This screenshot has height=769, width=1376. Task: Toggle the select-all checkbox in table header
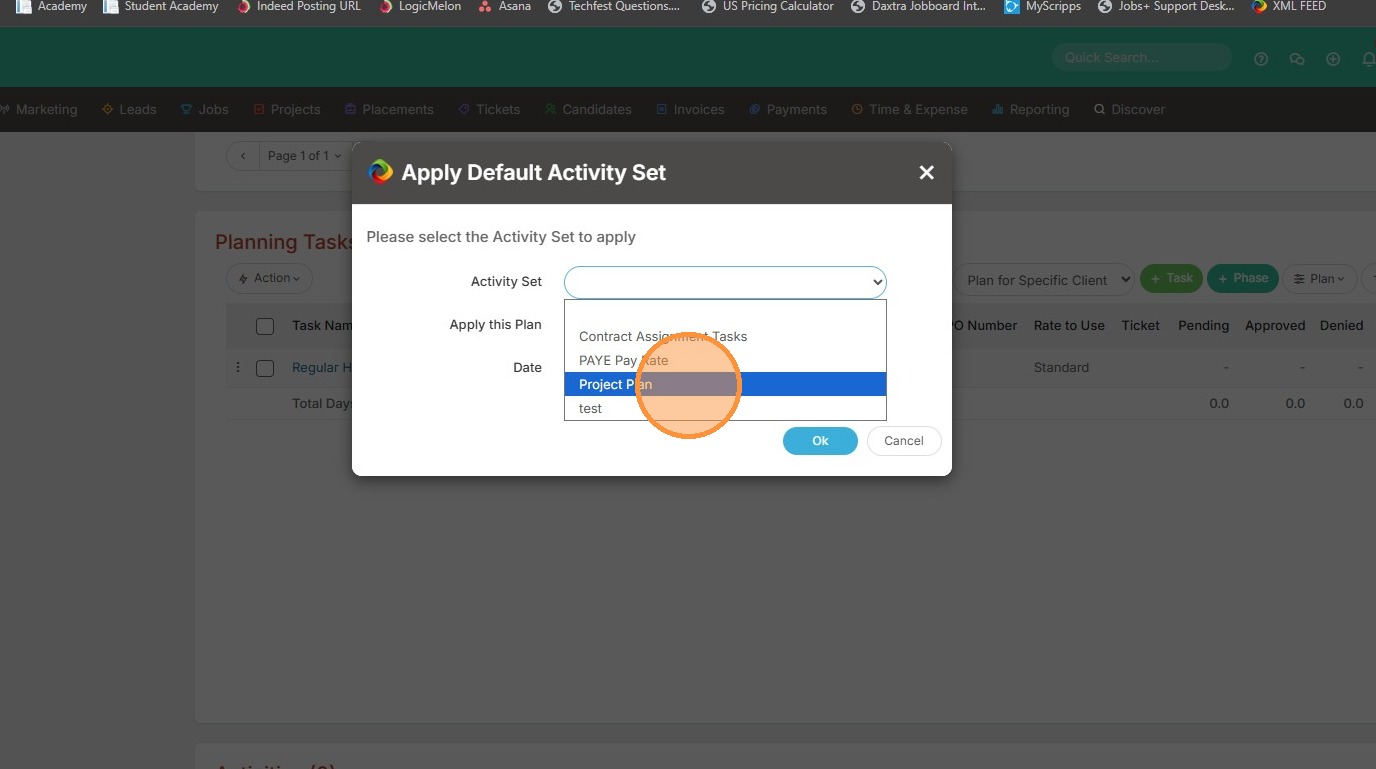pos(265,326)
